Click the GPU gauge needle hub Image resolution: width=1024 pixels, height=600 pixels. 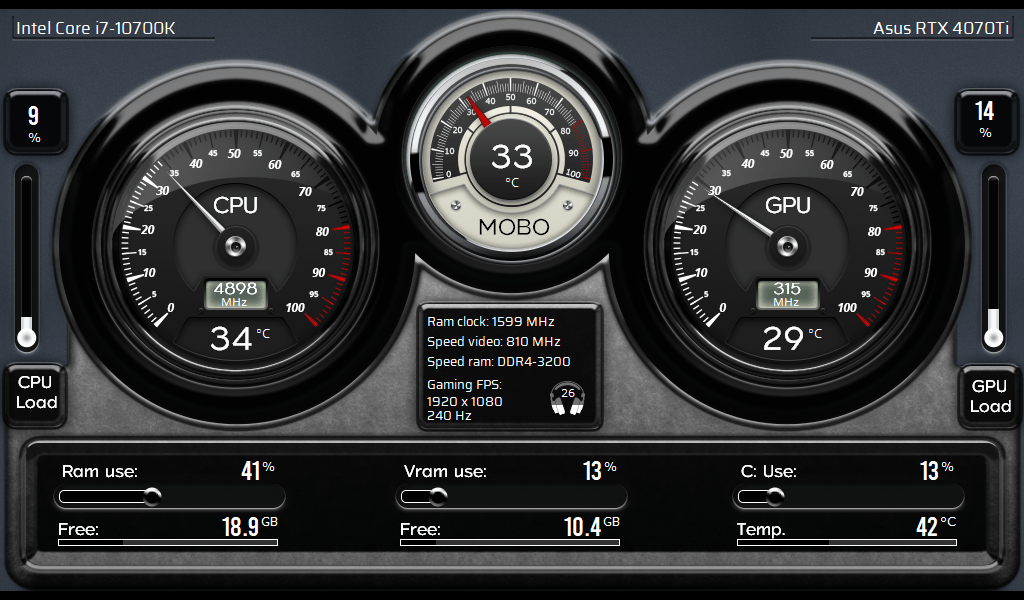[786, 245]
